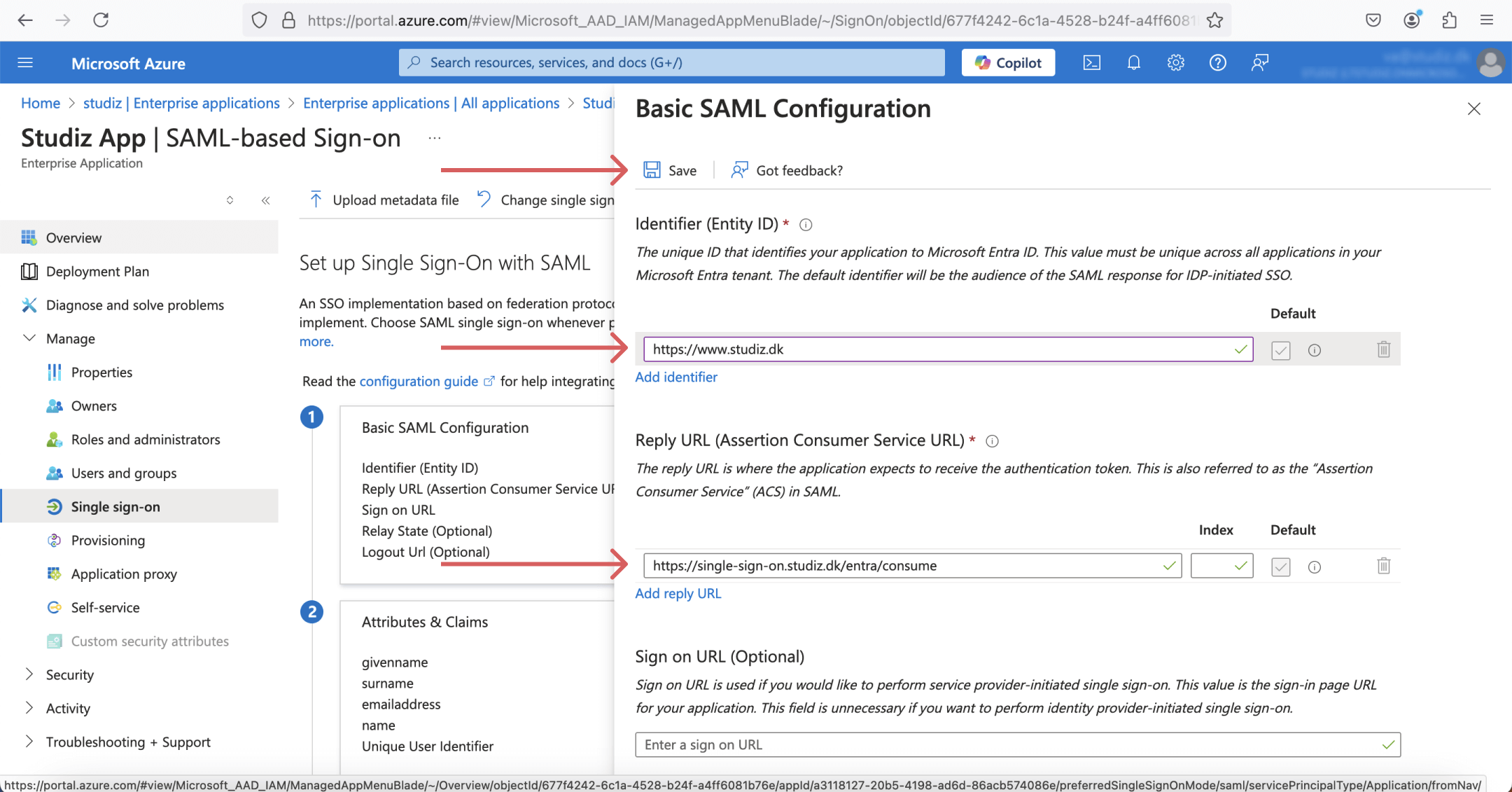
Task: Click the sidebar expand/collapse all arrows
Action: (x=230, y=201)
